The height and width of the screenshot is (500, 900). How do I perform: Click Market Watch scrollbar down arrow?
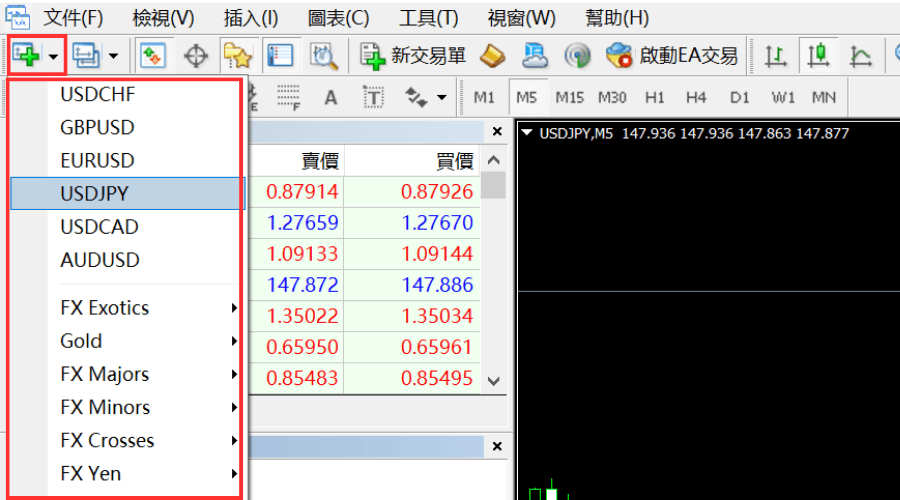494,381
